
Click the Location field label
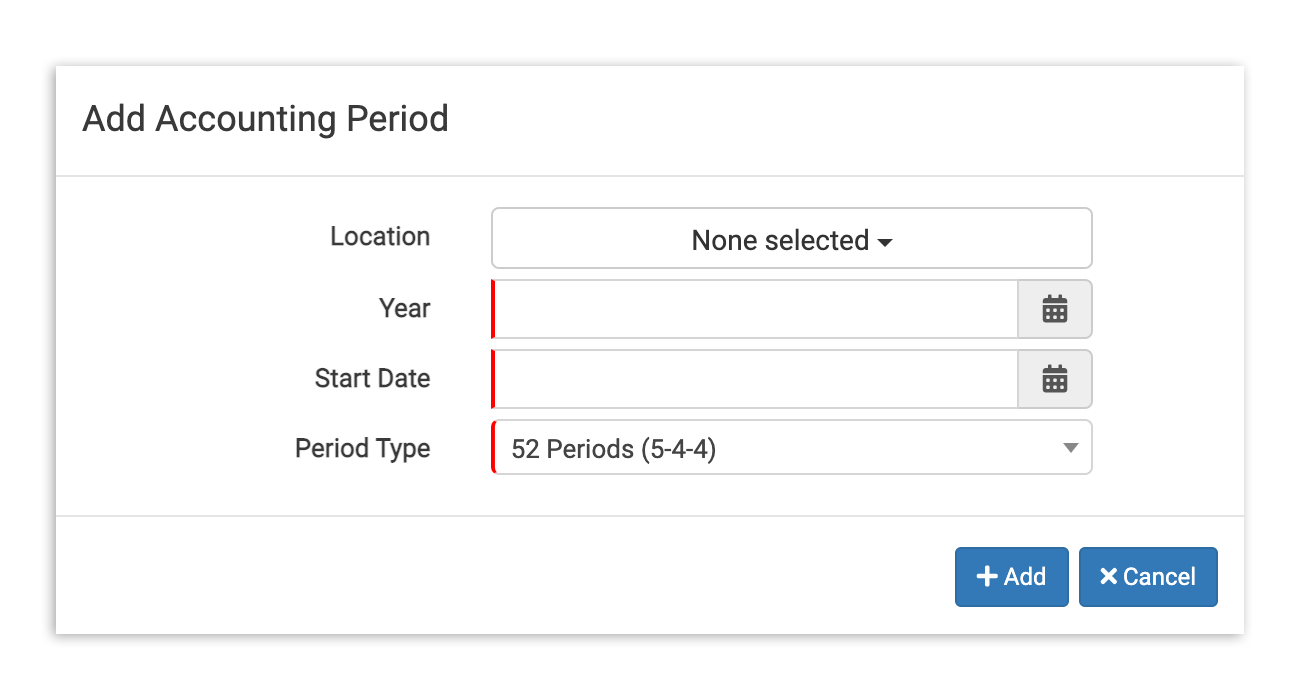pos(380,237)
